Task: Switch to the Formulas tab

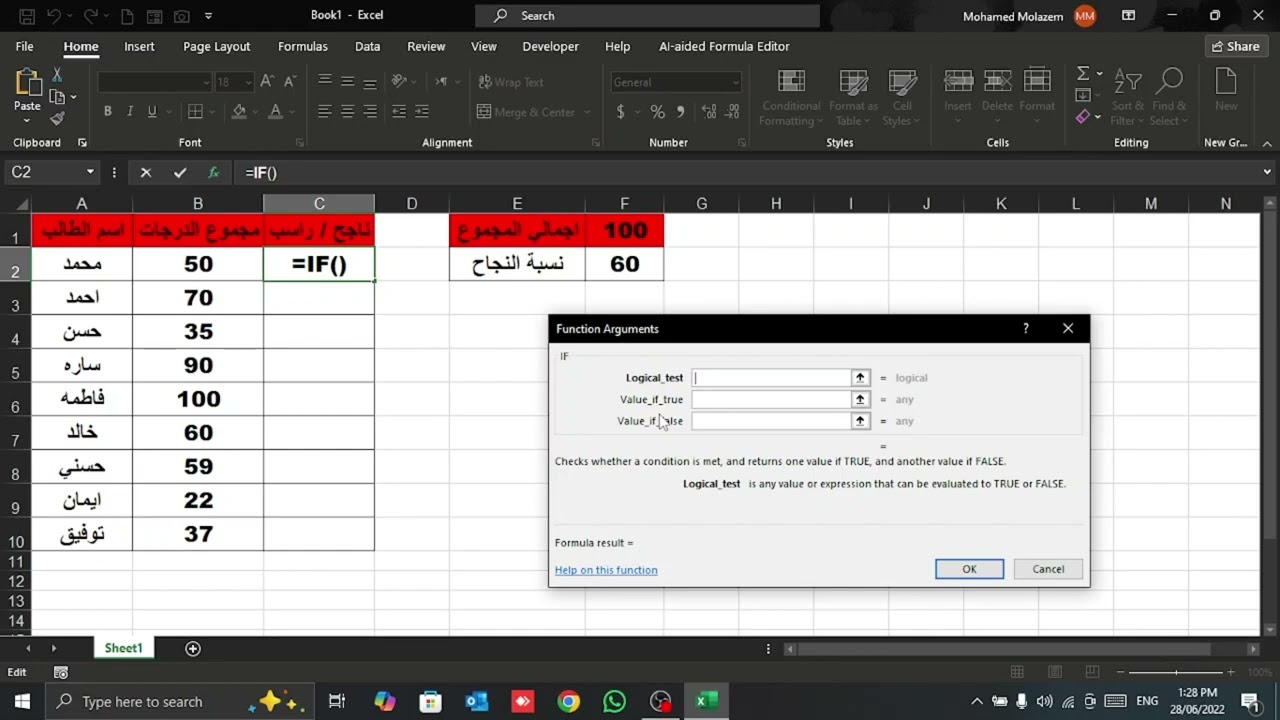Action: (x=303, y=46)
